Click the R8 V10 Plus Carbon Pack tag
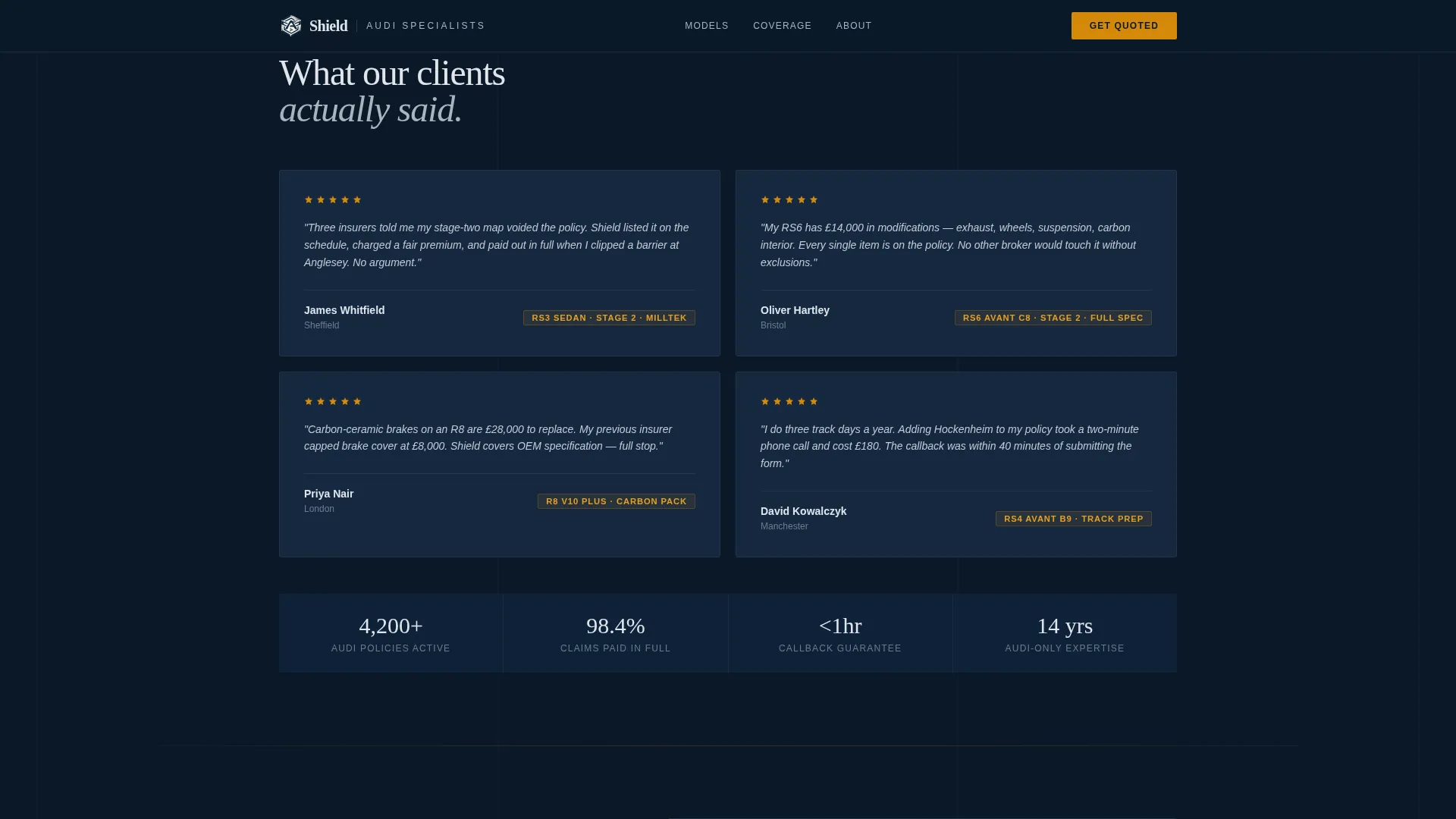Image resolution: width=1456 pixels, height=819 pixels. tap(616, 501)
